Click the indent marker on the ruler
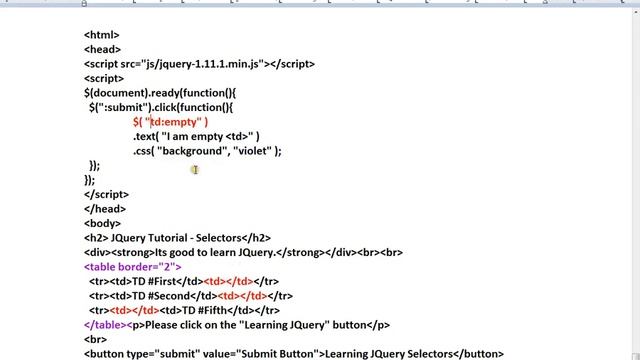Screen dimensions: 640x360 [x=84, y=3]
